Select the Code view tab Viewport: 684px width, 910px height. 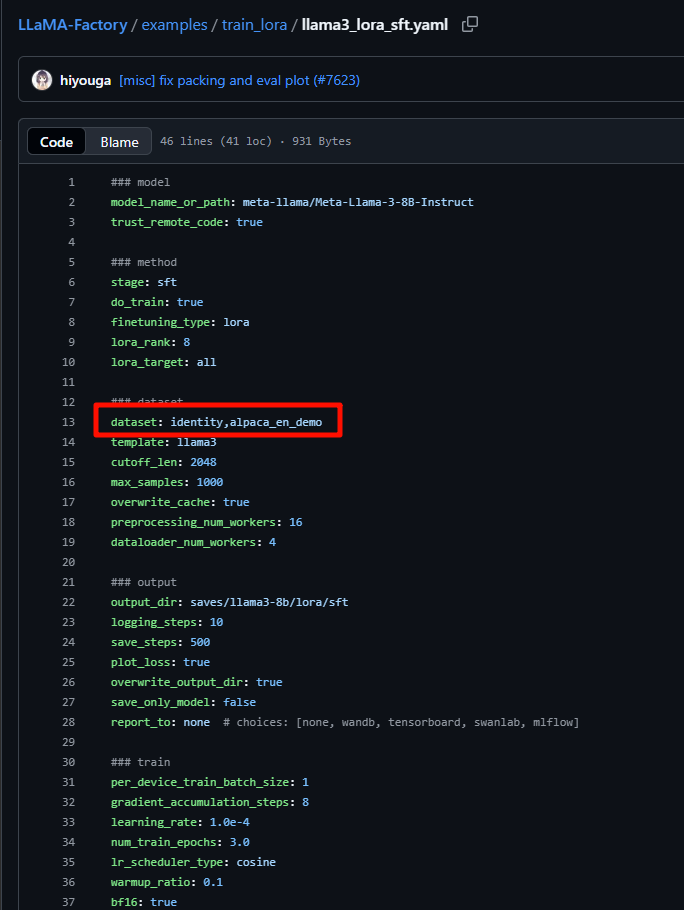56,142
